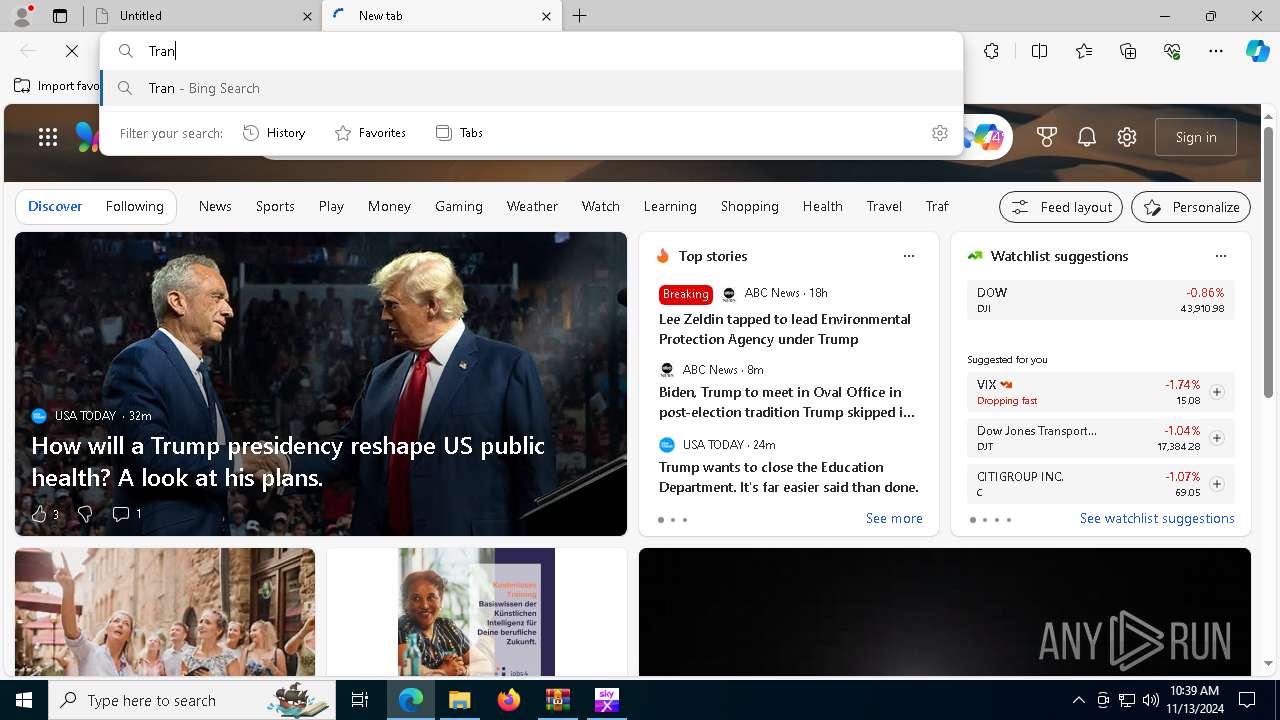Viewport: 1280px width, 720px height.
Task: Add Dow Jones Transport to watchlist
Action: (1217, 438)
